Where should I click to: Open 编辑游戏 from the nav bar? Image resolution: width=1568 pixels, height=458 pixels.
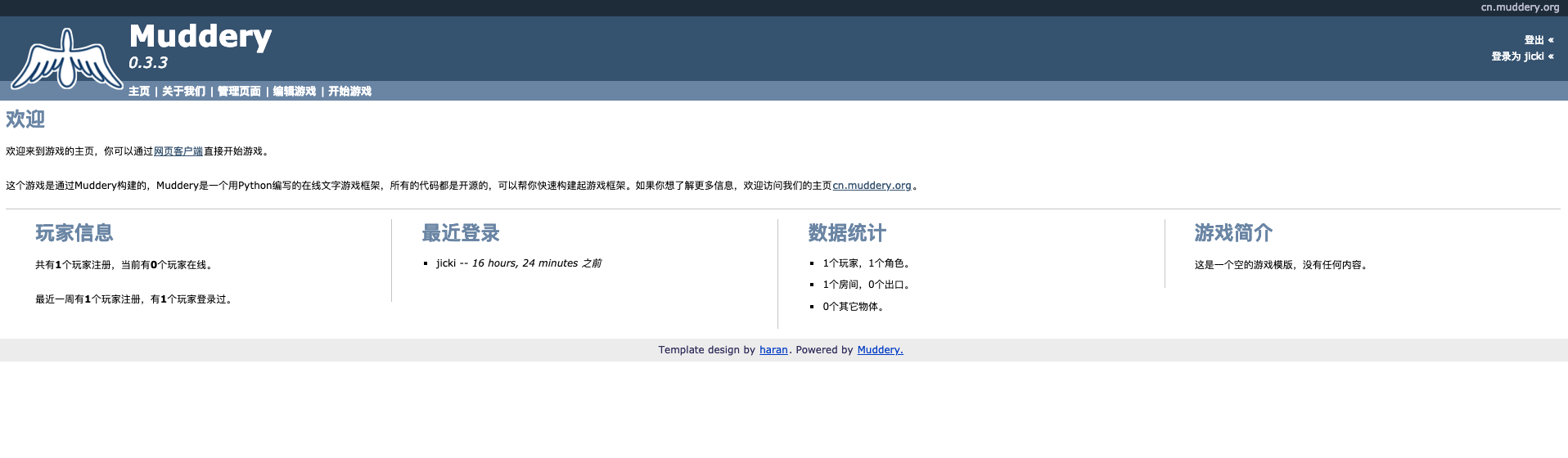pyautogui.click(x=295, y=92)
